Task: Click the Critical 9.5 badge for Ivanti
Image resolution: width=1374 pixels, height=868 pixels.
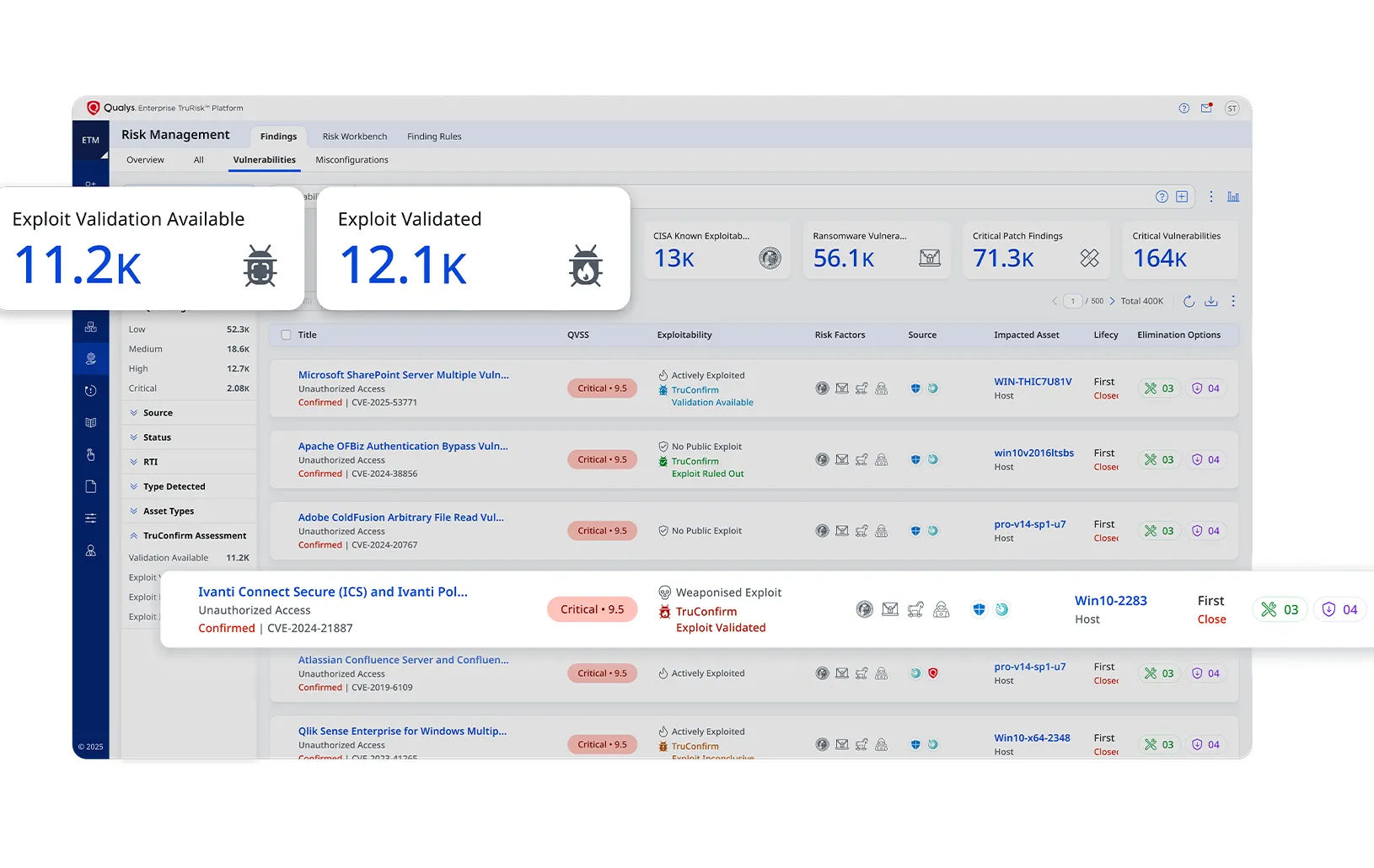Action: click(x=592, y=609)
